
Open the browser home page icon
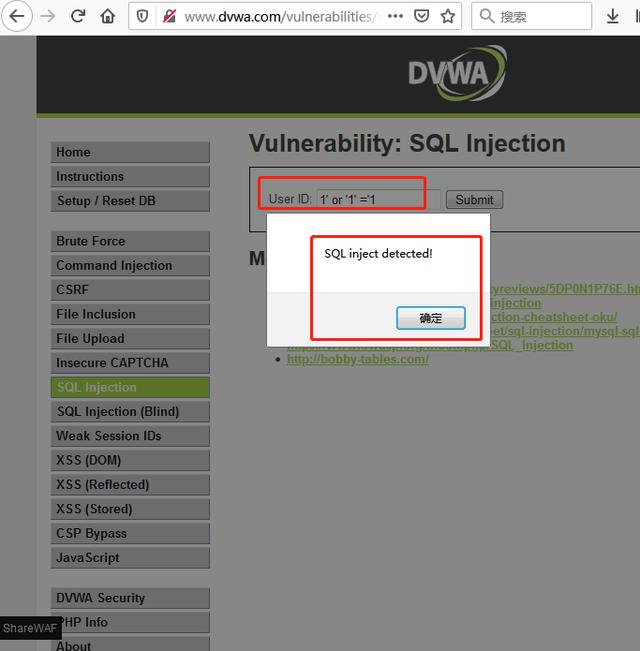(x=108, y=16)
